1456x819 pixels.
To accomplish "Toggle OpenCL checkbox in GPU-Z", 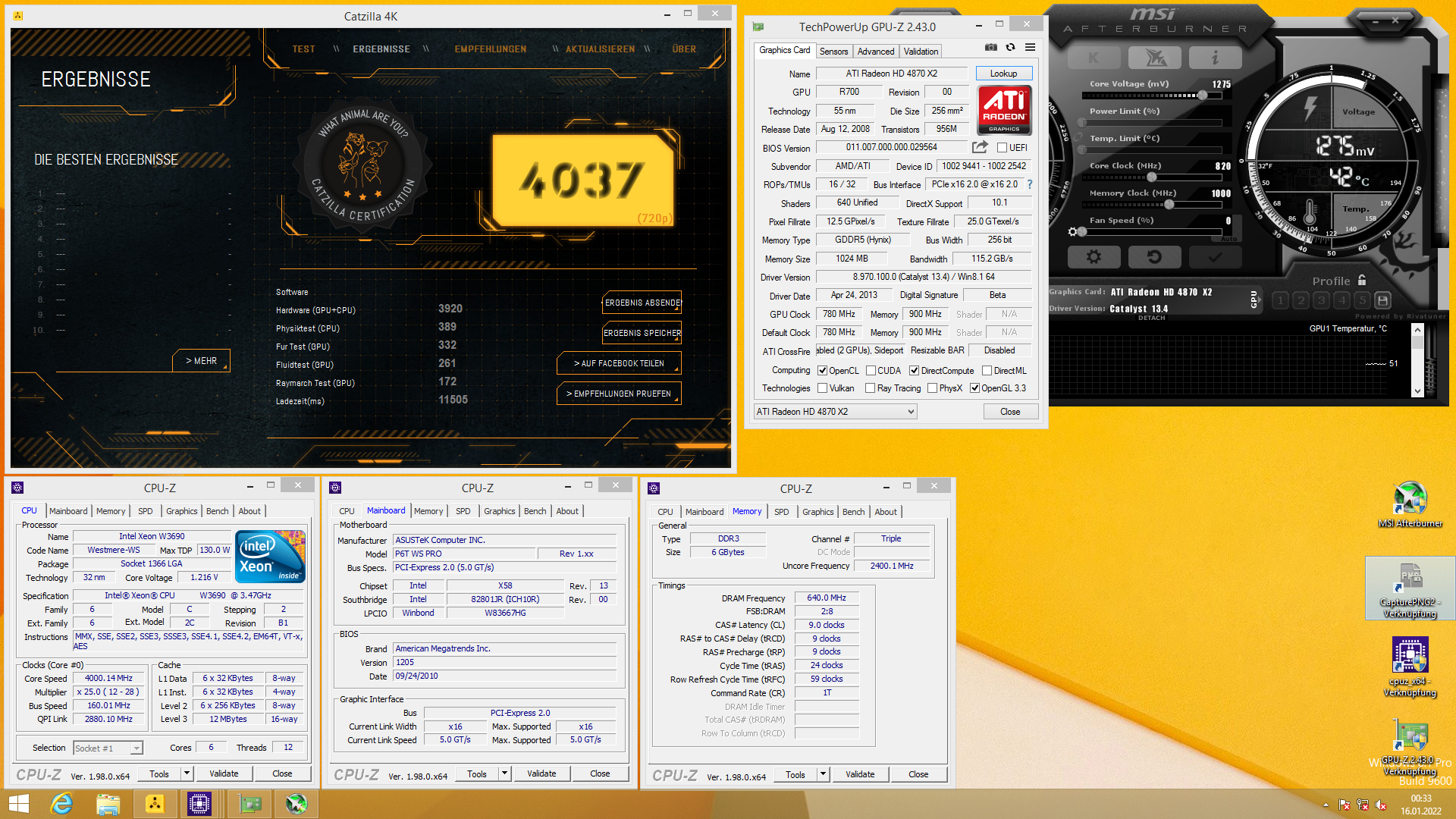I will click(x=822, y=371).
